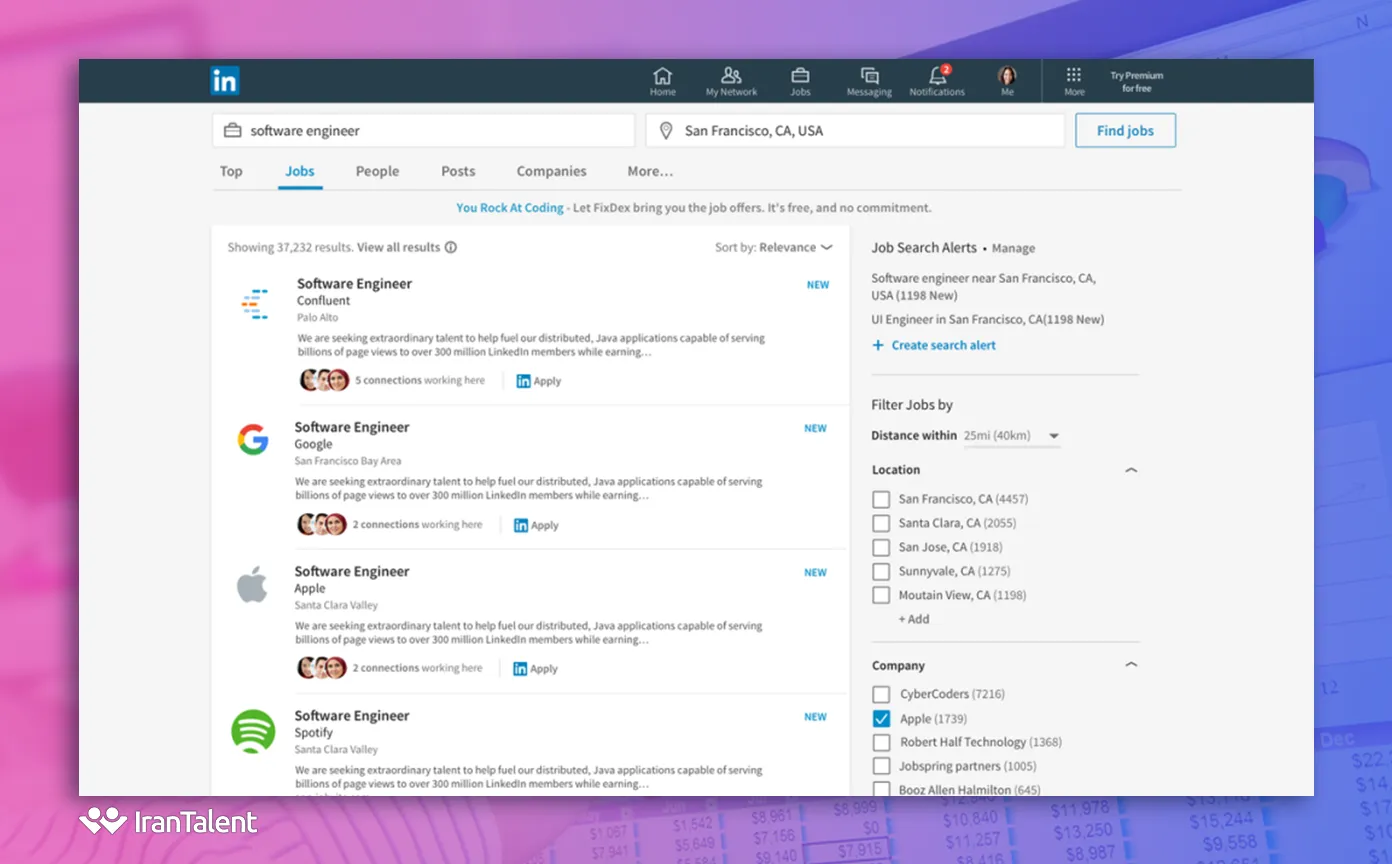Viewport: 1392px width, 864px height.
Task: Click connection avatars on Confluent job
Action: 324,380
